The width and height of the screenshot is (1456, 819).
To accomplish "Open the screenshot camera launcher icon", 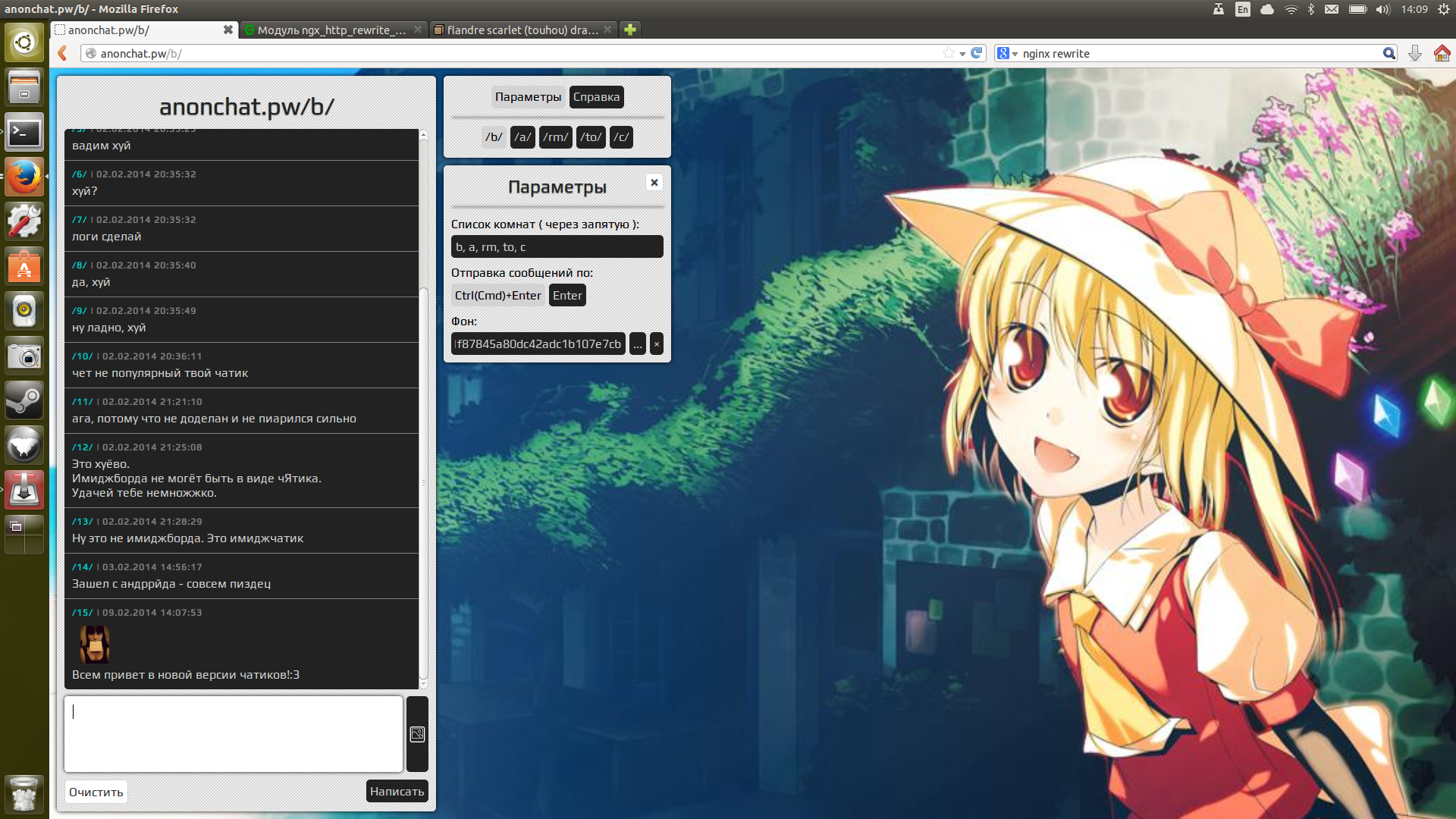I will 24,356.
